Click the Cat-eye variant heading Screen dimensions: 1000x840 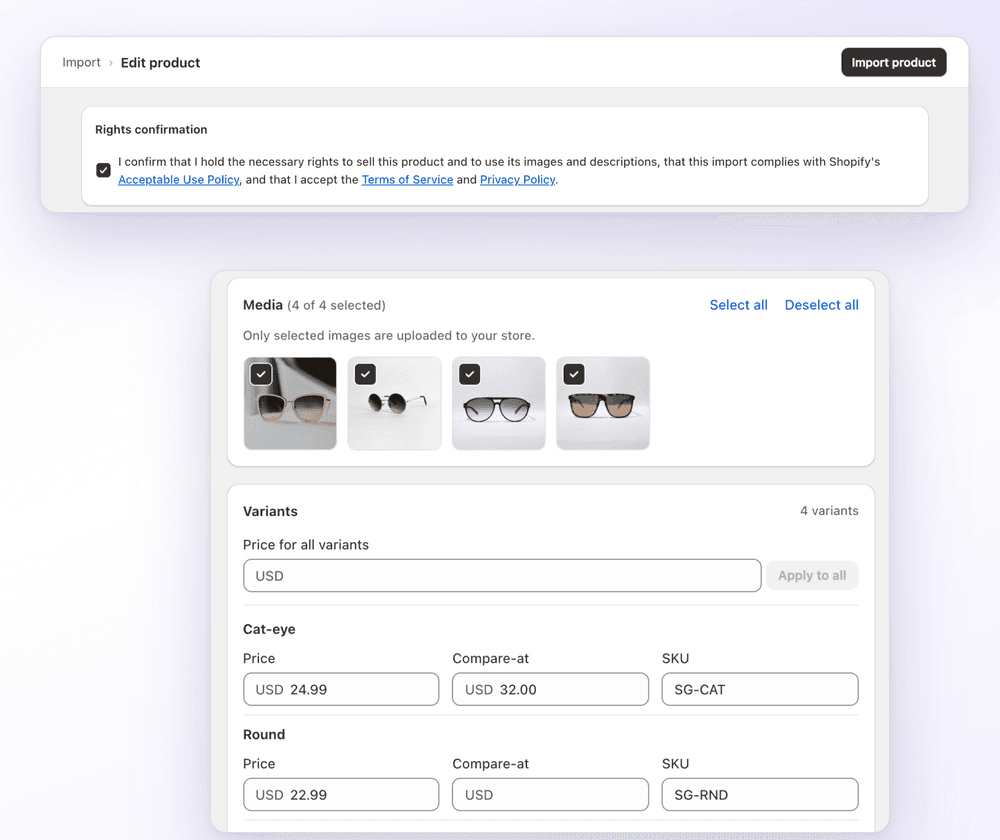pyautogui.click(x=269, y=630)
